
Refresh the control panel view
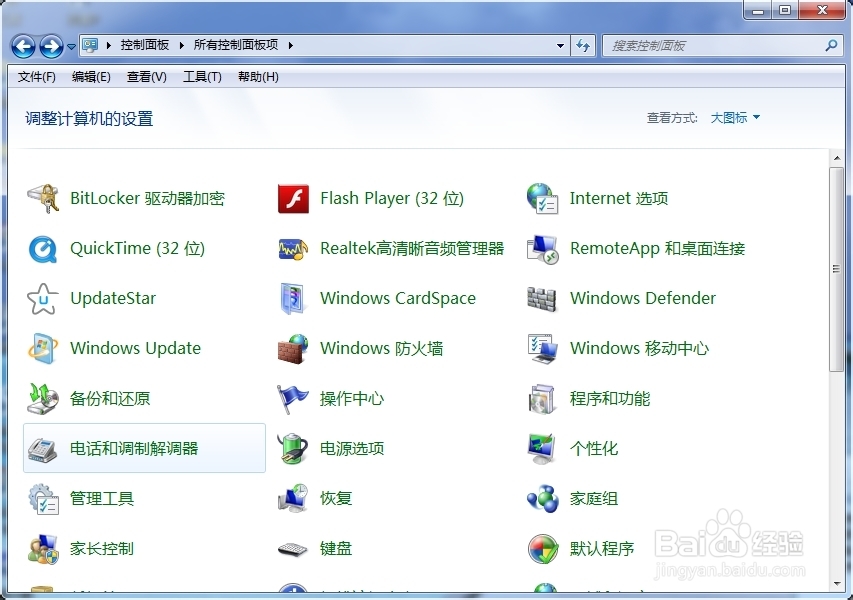tap(583, 46)
